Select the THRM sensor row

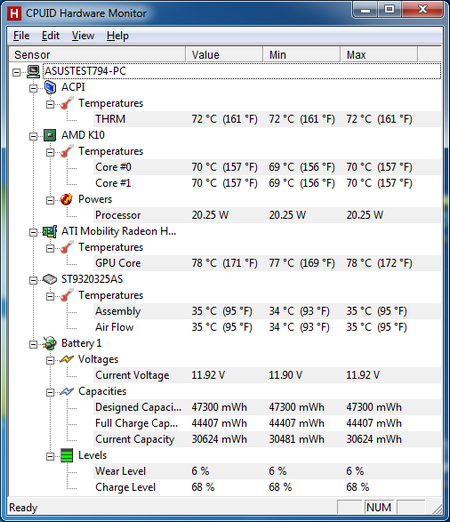pos(267,119)
